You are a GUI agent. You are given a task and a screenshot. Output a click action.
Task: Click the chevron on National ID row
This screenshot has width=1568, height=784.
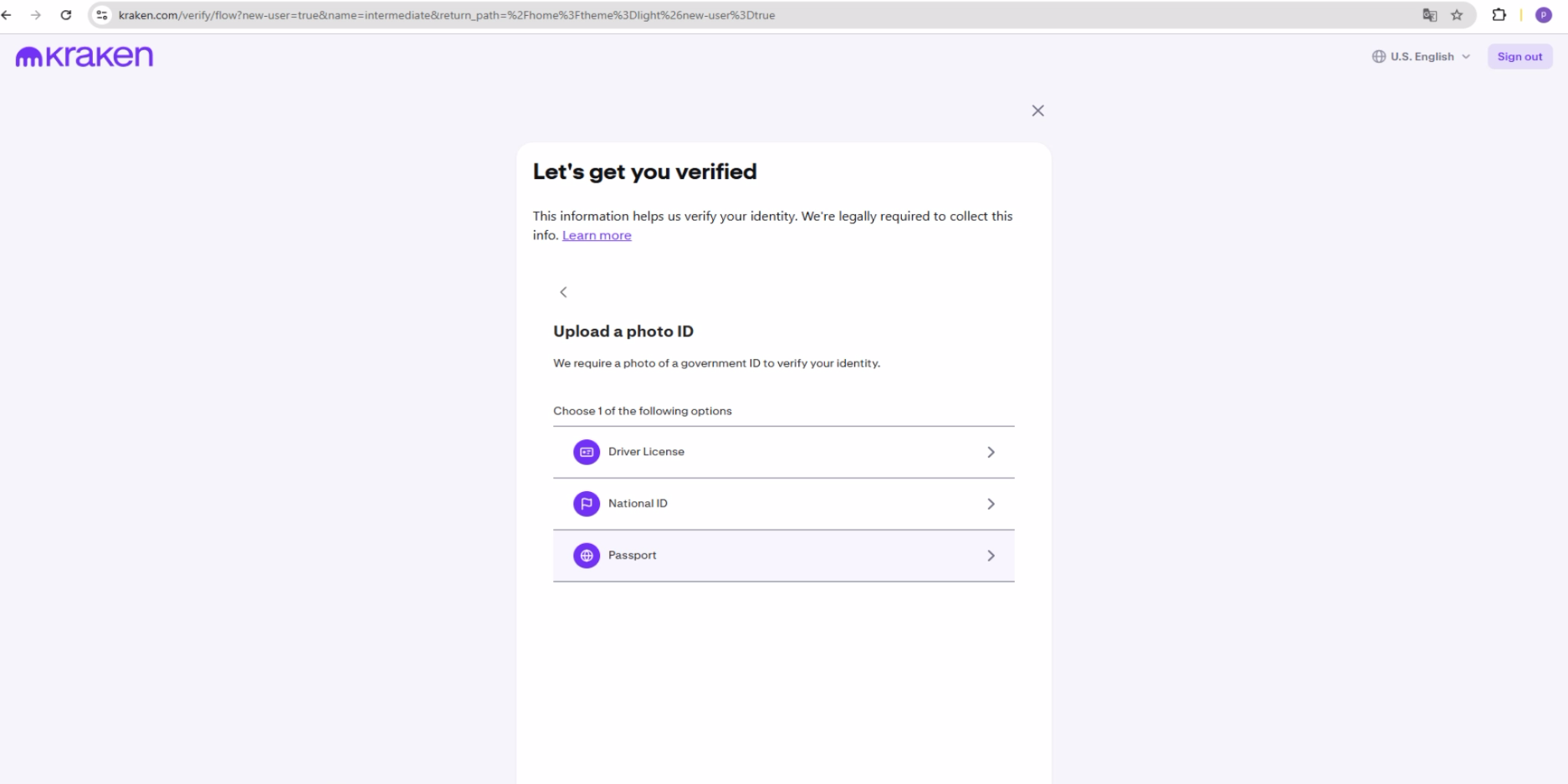point(991,504)
